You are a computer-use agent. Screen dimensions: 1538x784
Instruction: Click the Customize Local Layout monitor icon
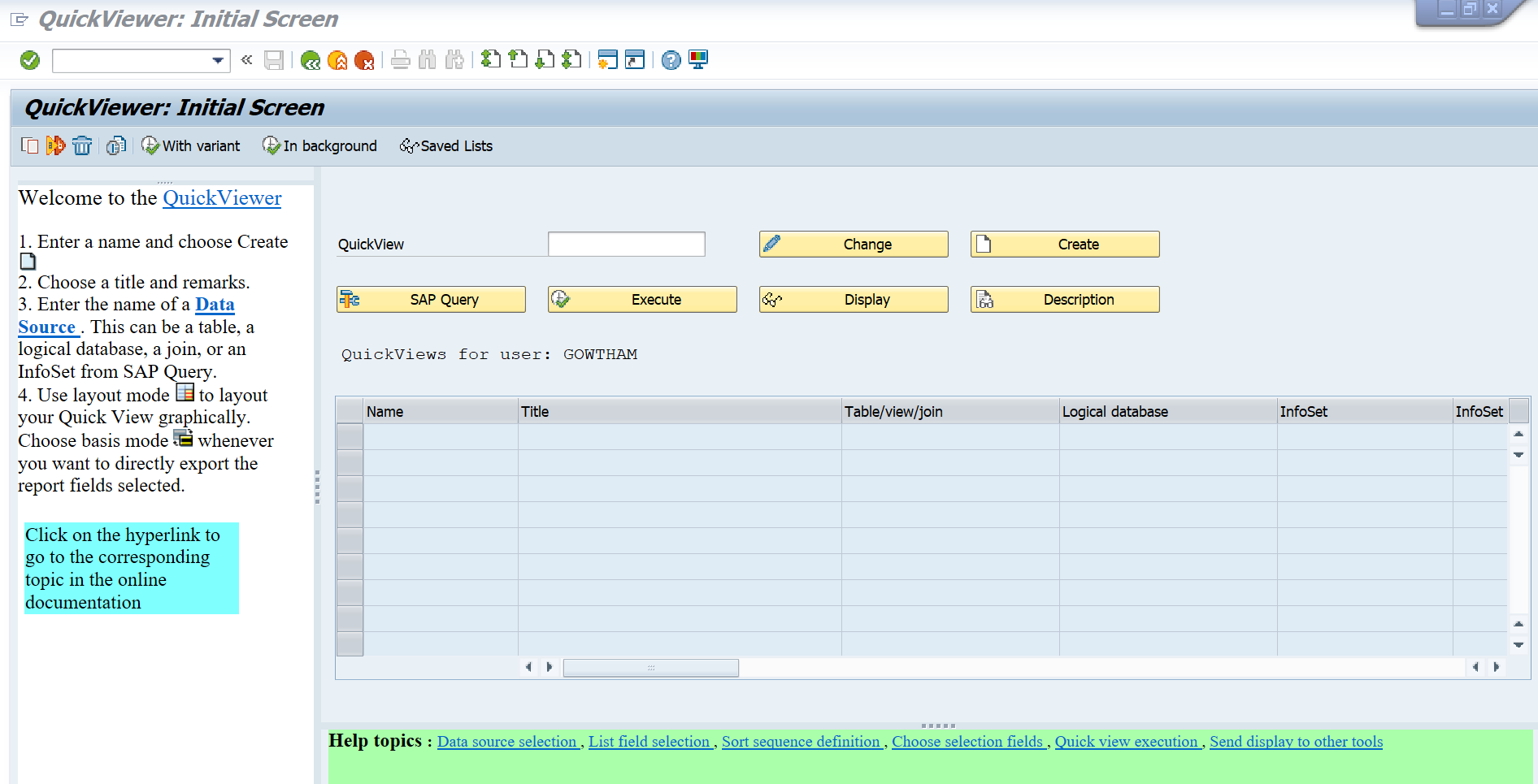(x=698, y=60)
